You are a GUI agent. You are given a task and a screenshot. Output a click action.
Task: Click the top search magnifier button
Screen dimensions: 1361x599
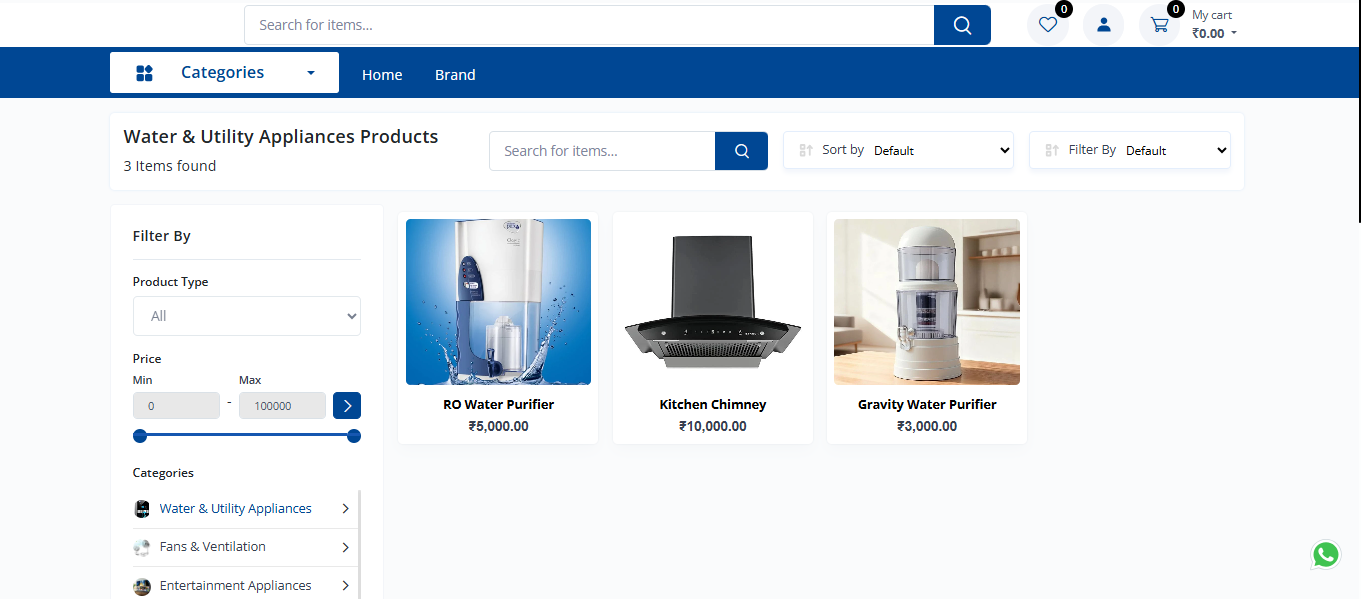pyautogui.click(x=962, y=25)
